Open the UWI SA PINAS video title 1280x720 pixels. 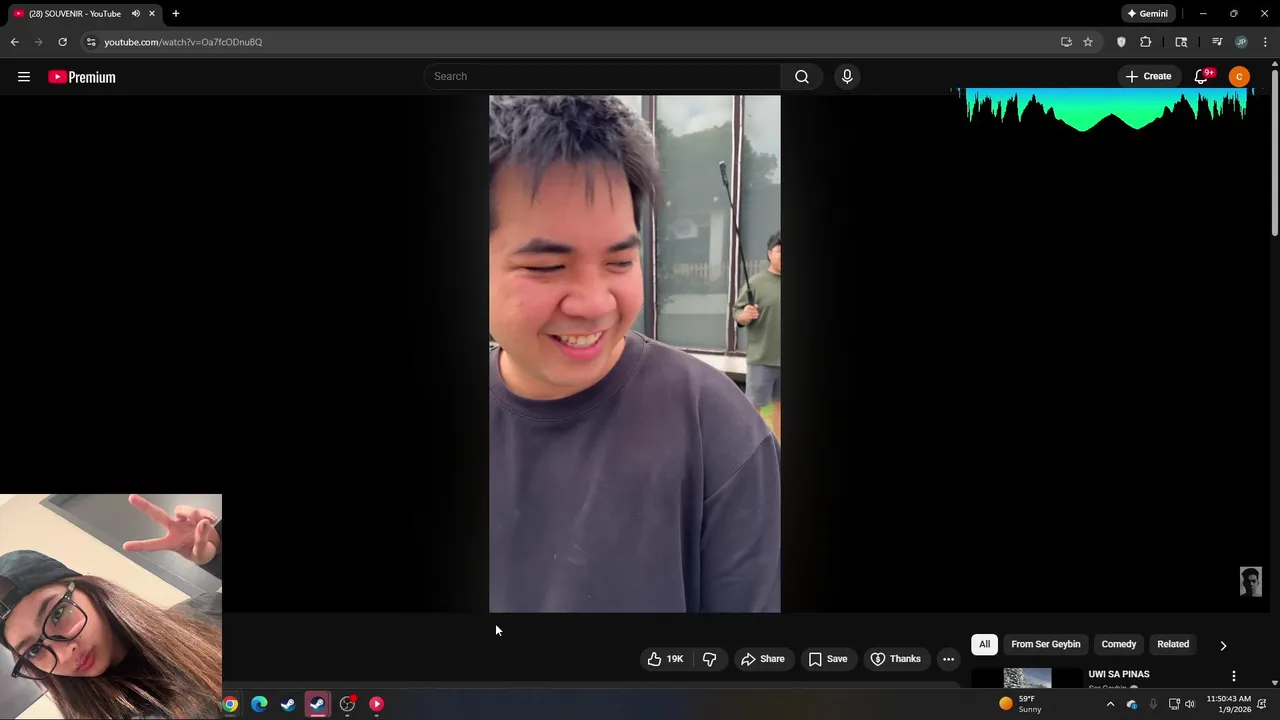pos(1119,674)
